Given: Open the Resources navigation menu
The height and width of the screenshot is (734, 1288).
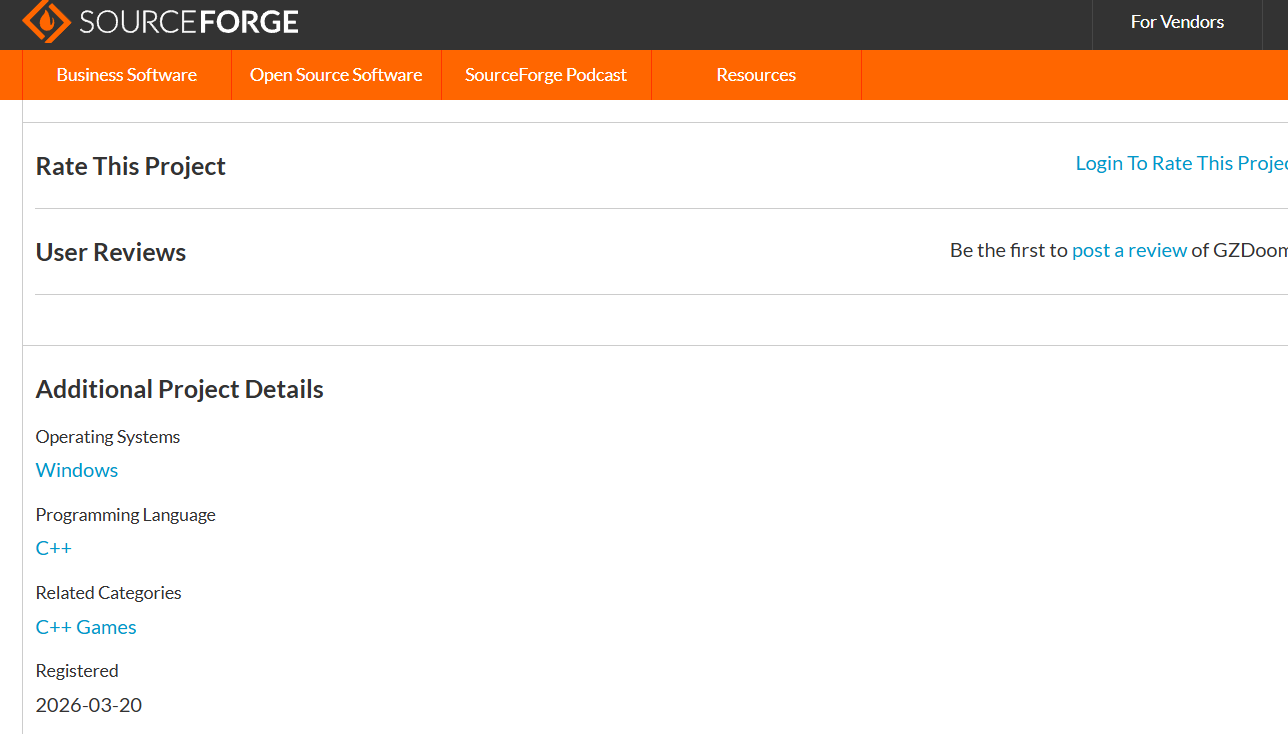Looking at the screenshot, I should pos(756,75).
